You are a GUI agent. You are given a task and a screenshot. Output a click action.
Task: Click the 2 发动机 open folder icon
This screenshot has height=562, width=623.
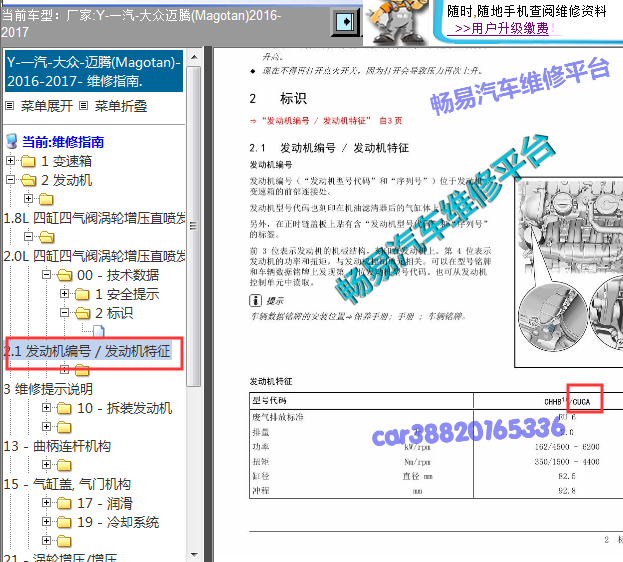tap(28, 180)
